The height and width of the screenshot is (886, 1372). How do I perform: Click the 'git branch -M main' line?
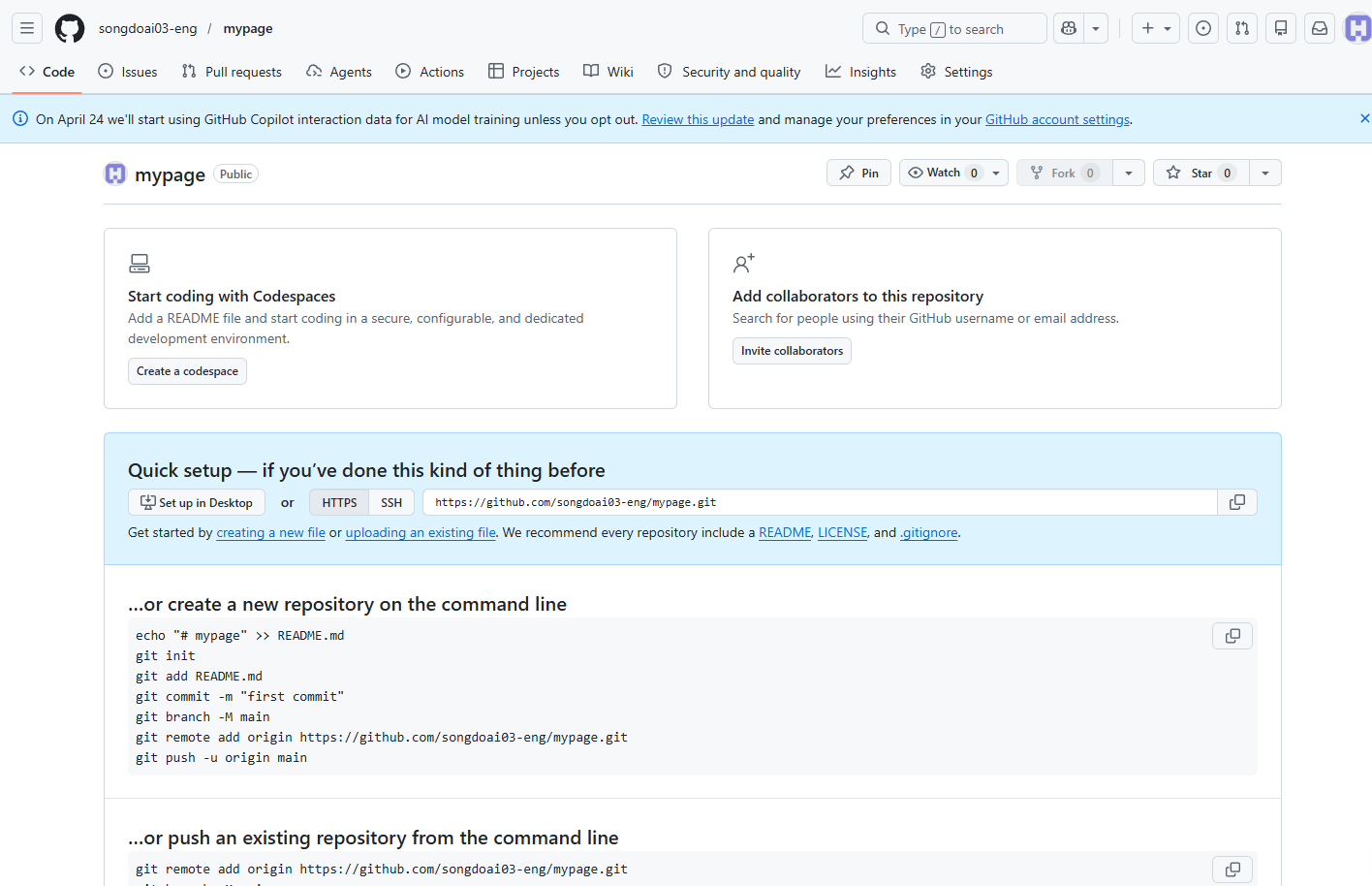[x=203, y=716]
